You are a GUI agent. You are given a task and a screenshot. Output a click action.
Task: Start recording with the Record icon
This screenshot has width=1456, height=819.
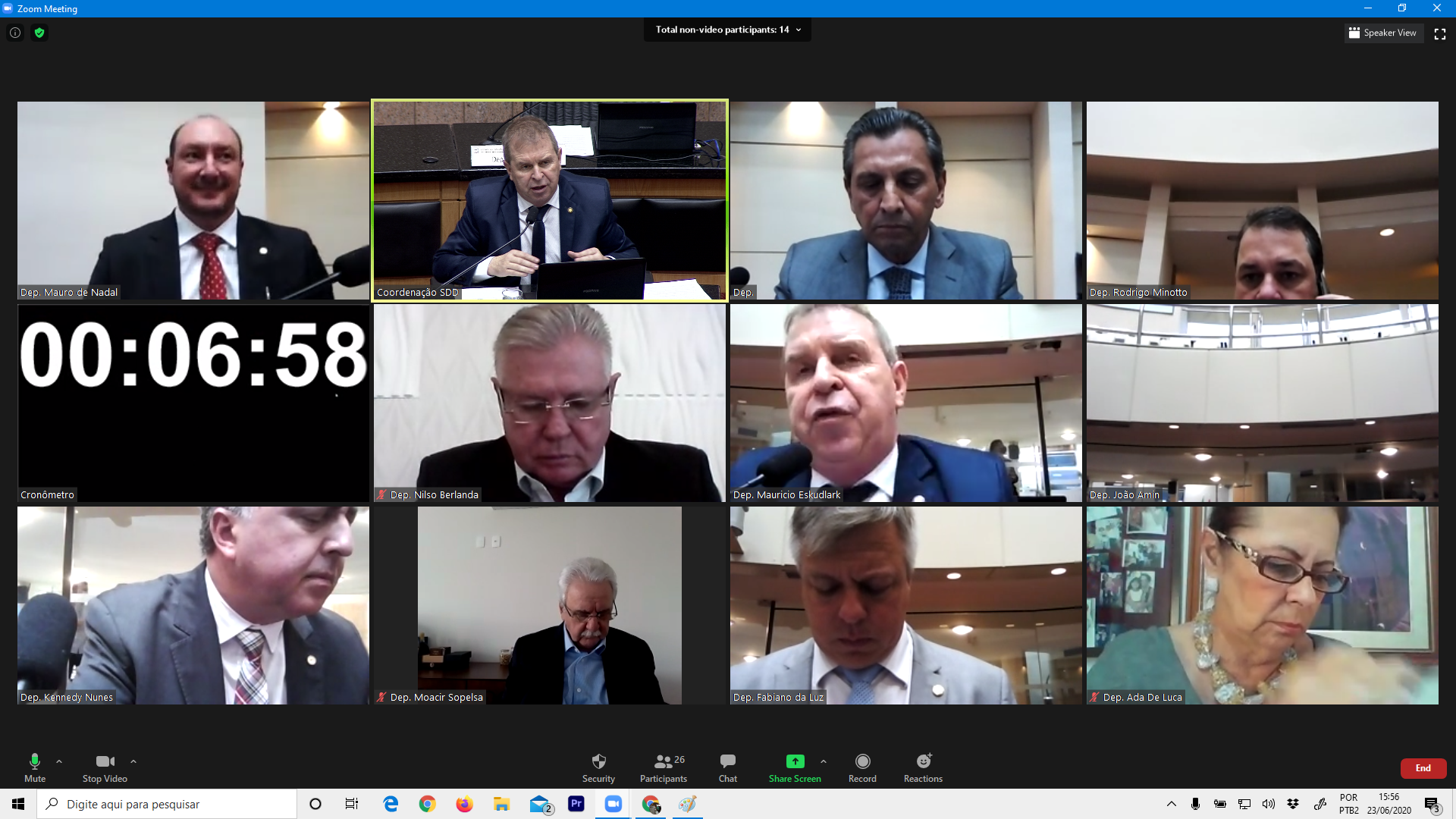pyautogui.click(x=862, y=767)
